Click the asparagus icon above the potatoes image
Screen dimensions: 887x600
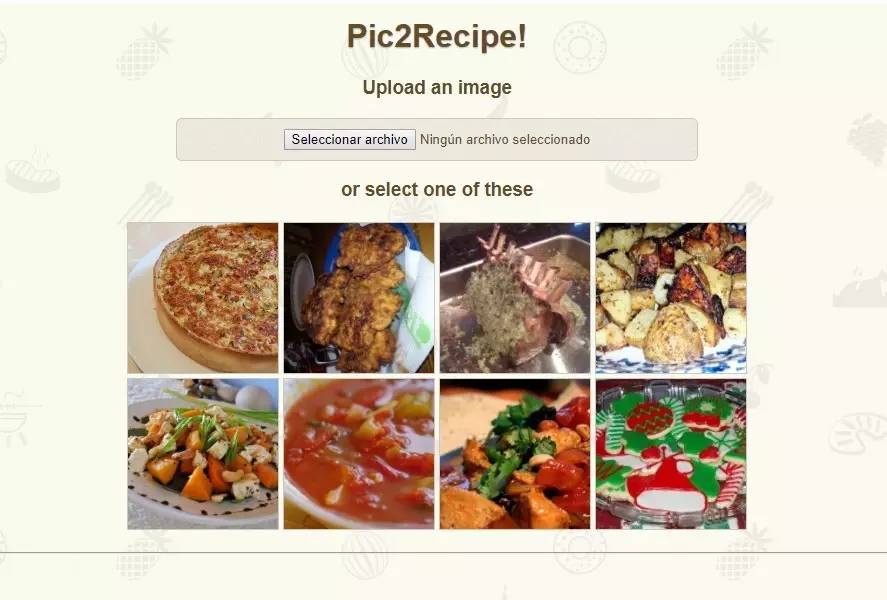click(x=747, y=202)
